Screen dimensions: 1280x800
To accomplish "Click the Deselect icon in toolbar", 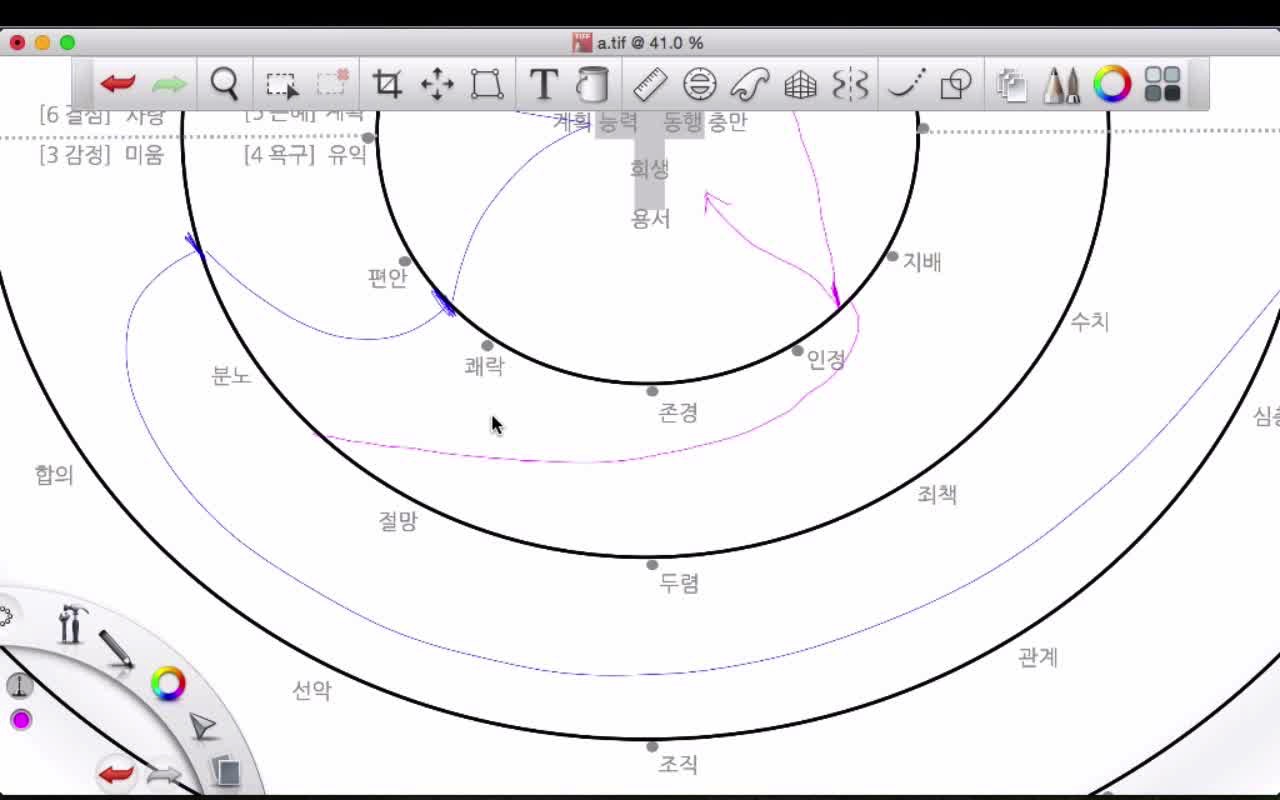I will (x=333, y=84).
